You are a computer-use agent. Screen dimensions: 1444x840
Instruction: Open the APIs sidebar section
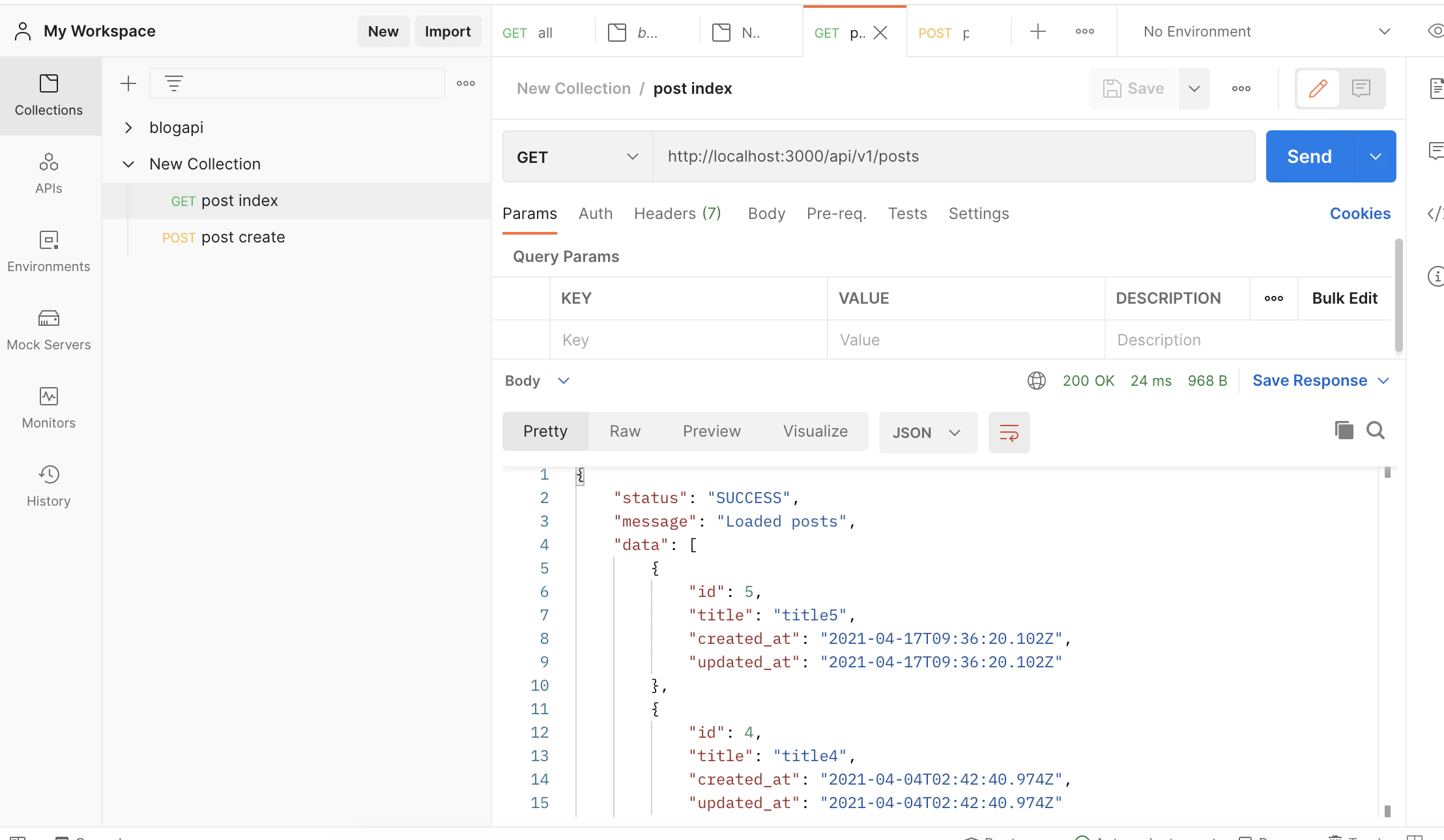[x=49, y=173]
